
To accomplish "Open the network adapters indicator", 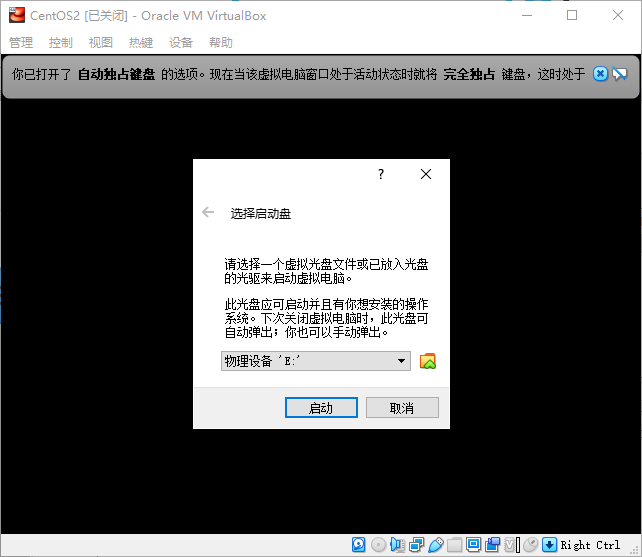I will point(416,545).
